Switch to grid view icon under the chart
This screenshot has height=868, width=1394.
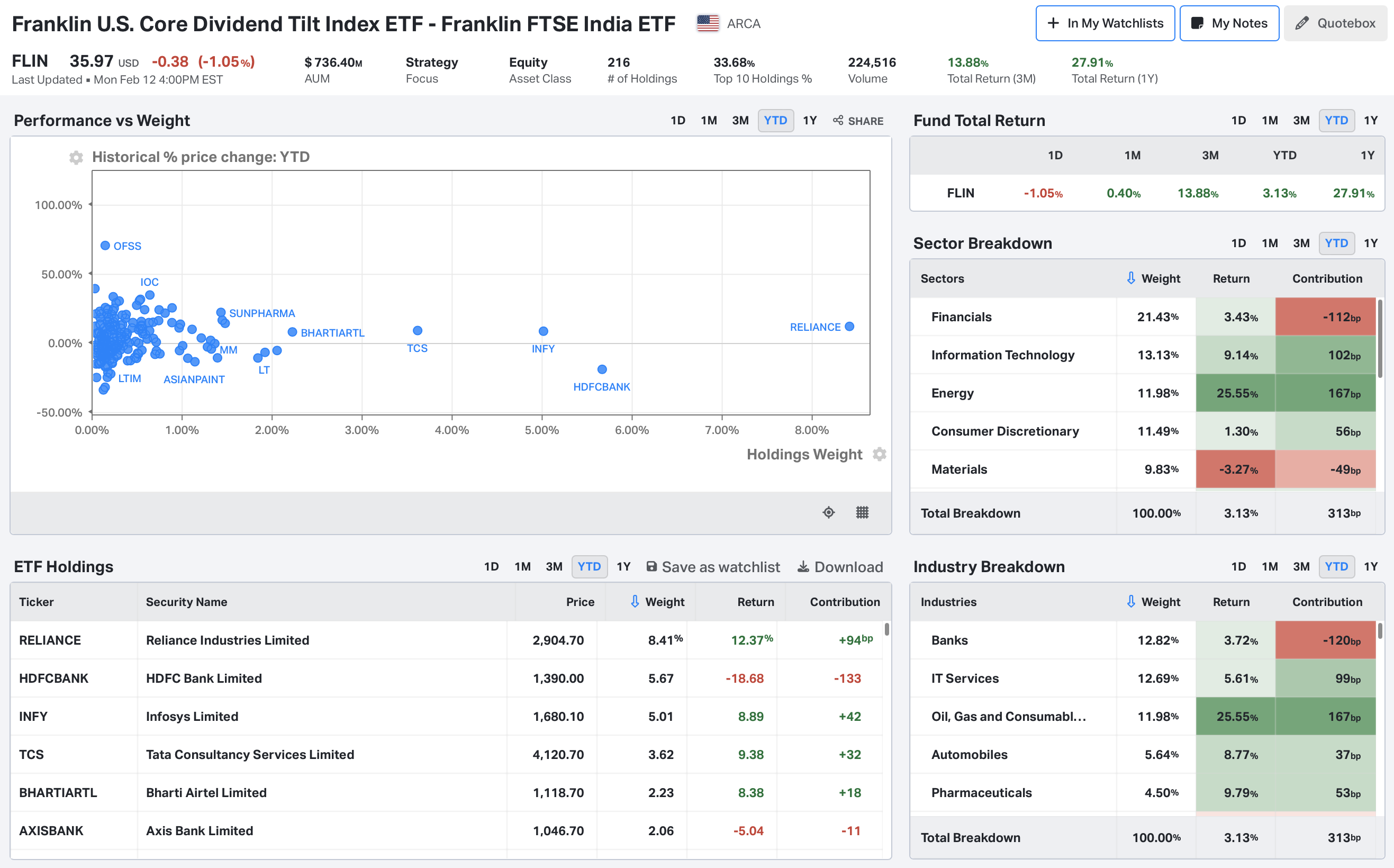click(862, 512)
